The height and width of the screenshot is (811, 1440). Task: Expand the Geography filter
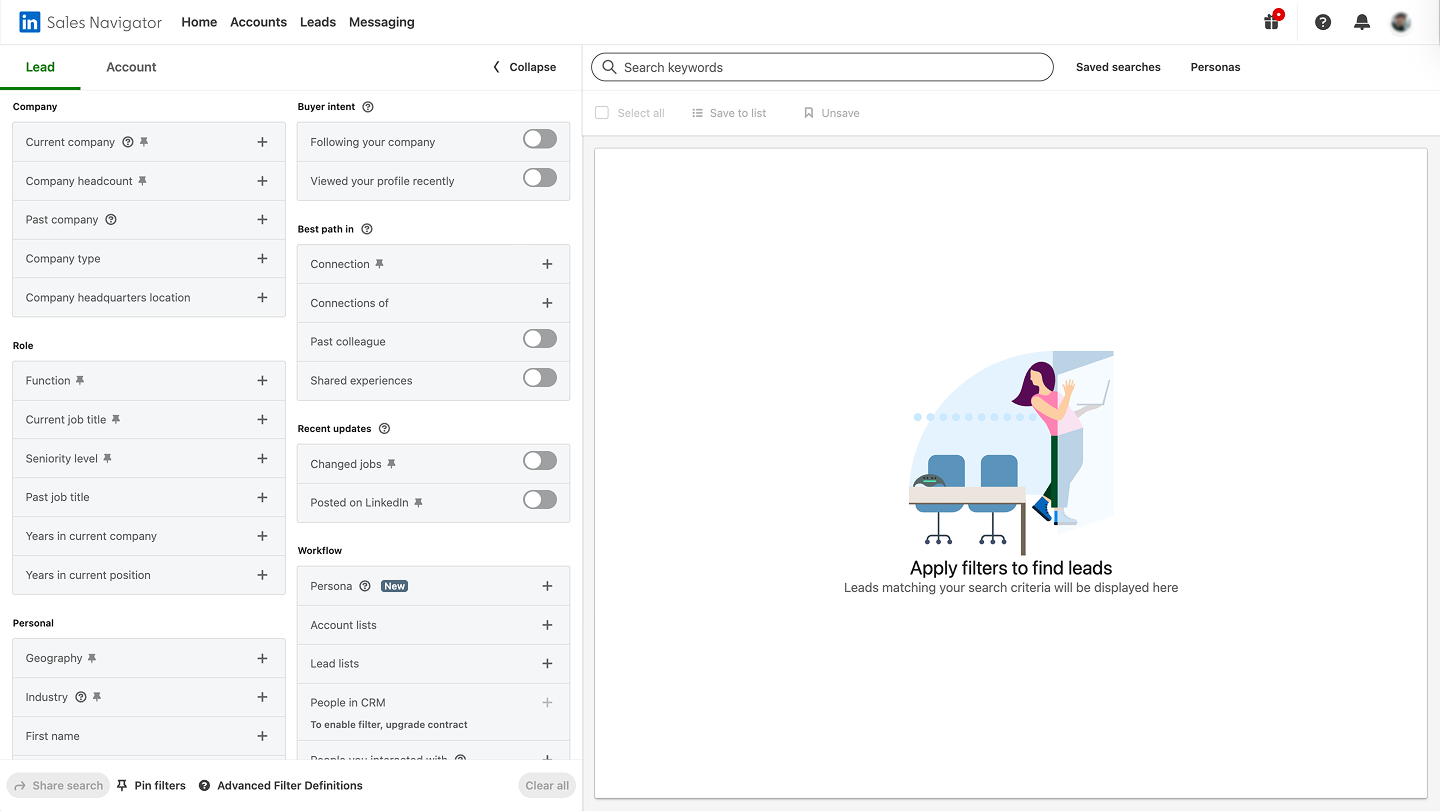tap(262, 658)
